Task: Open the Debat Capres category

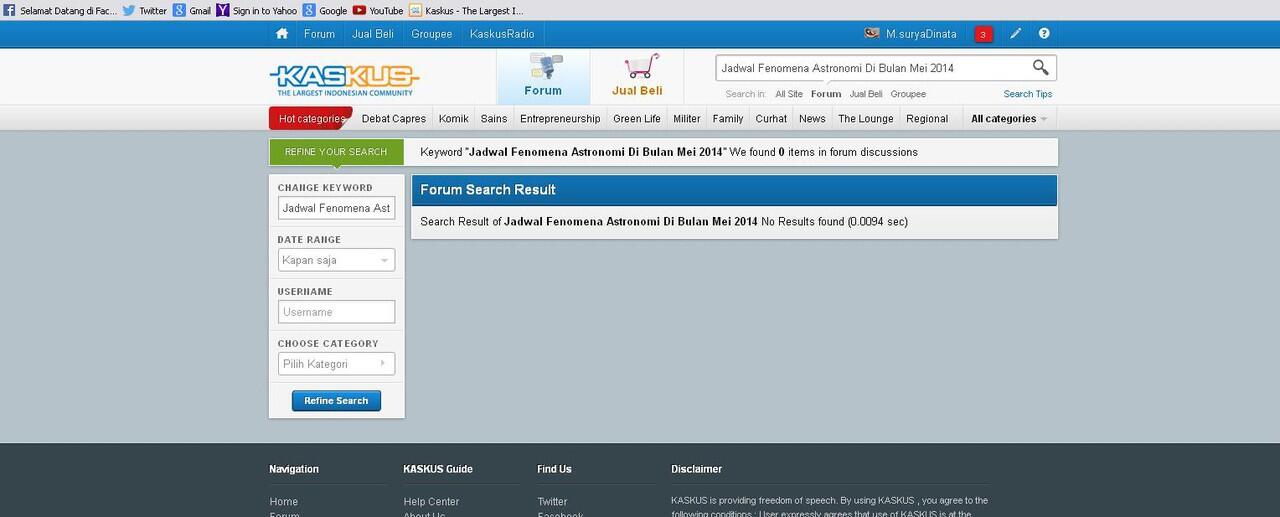Action: pyautogui.click(x=394, y=118)
